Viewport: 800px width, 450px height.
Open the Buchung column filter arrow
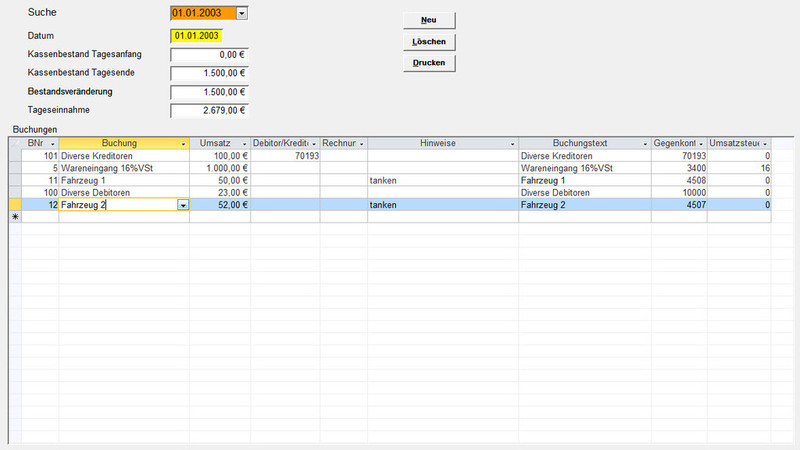(x=183, y=144)
